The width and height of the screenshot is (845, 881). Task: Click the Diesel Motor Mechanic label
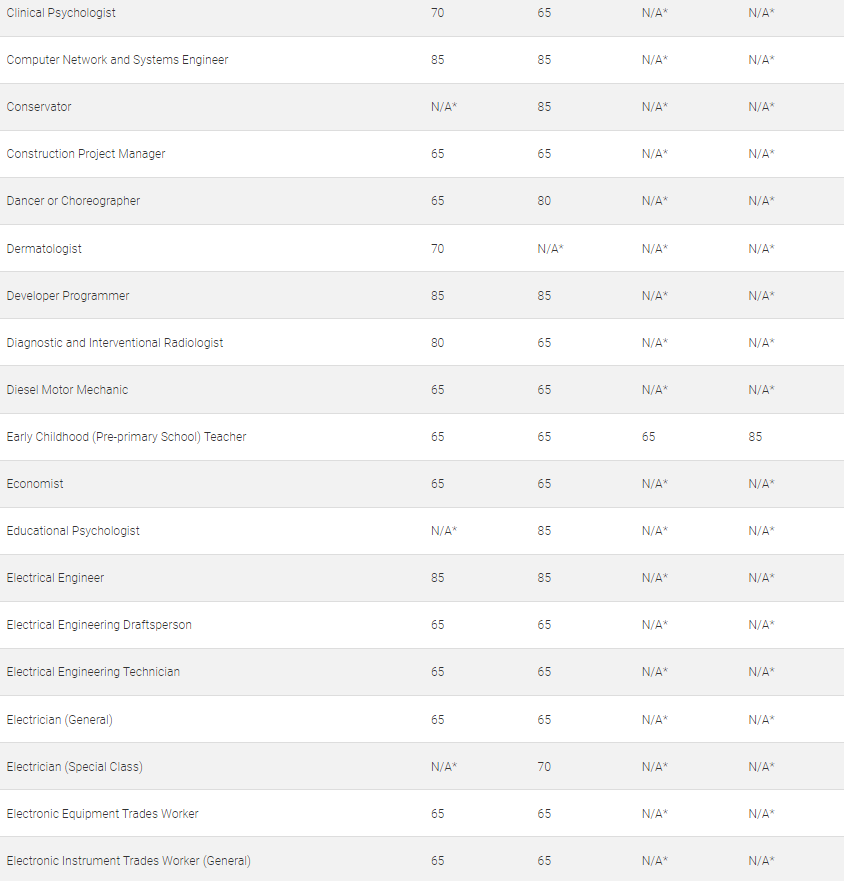[x=67, y=390]
